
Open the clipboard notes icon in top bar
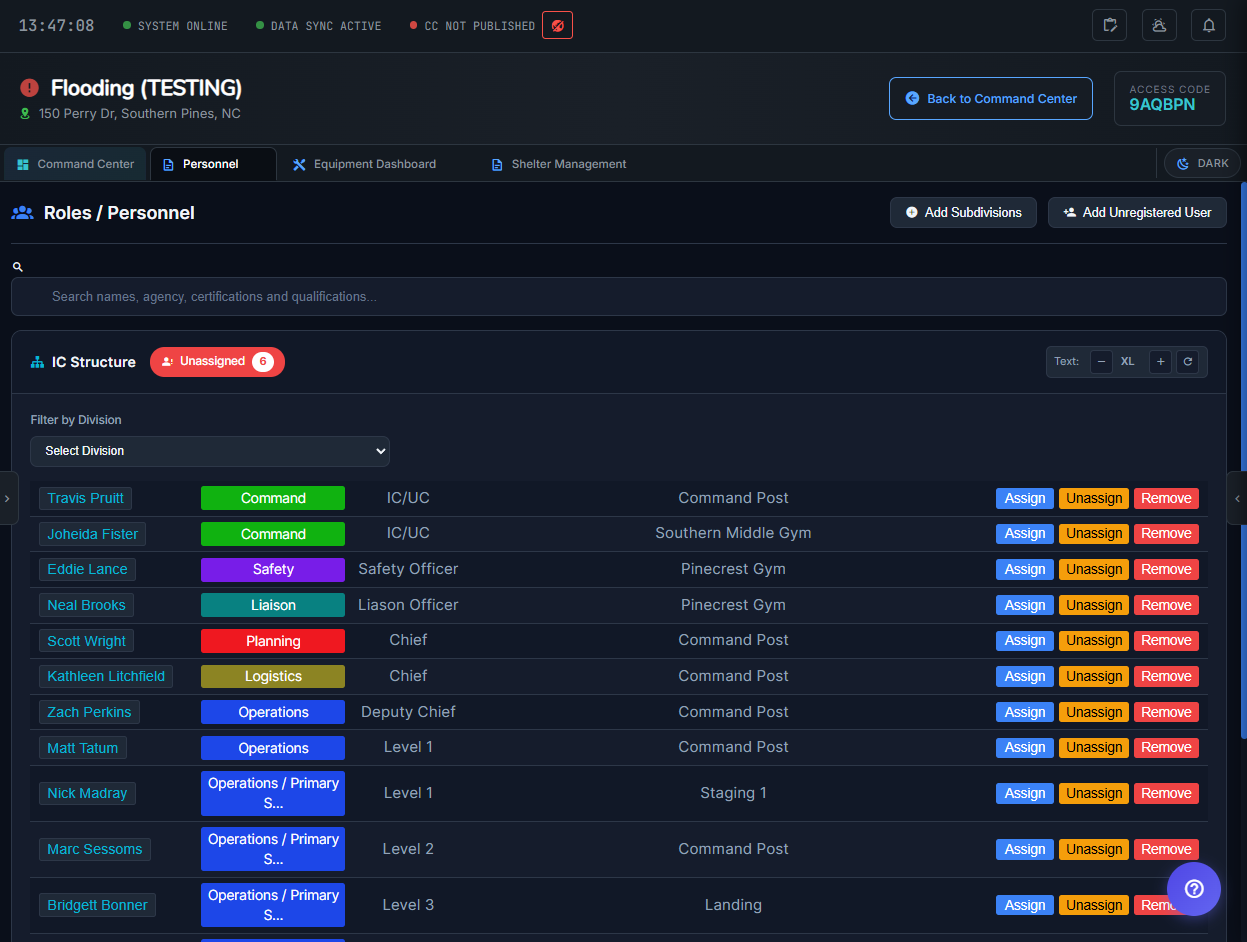pyautogui.click(x=1109, y=25)
